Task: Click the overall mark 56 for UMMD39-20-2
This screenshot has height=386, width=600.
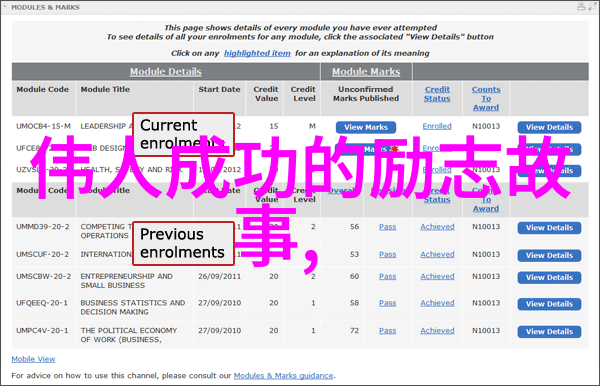Action: click(x=354, y=227)
